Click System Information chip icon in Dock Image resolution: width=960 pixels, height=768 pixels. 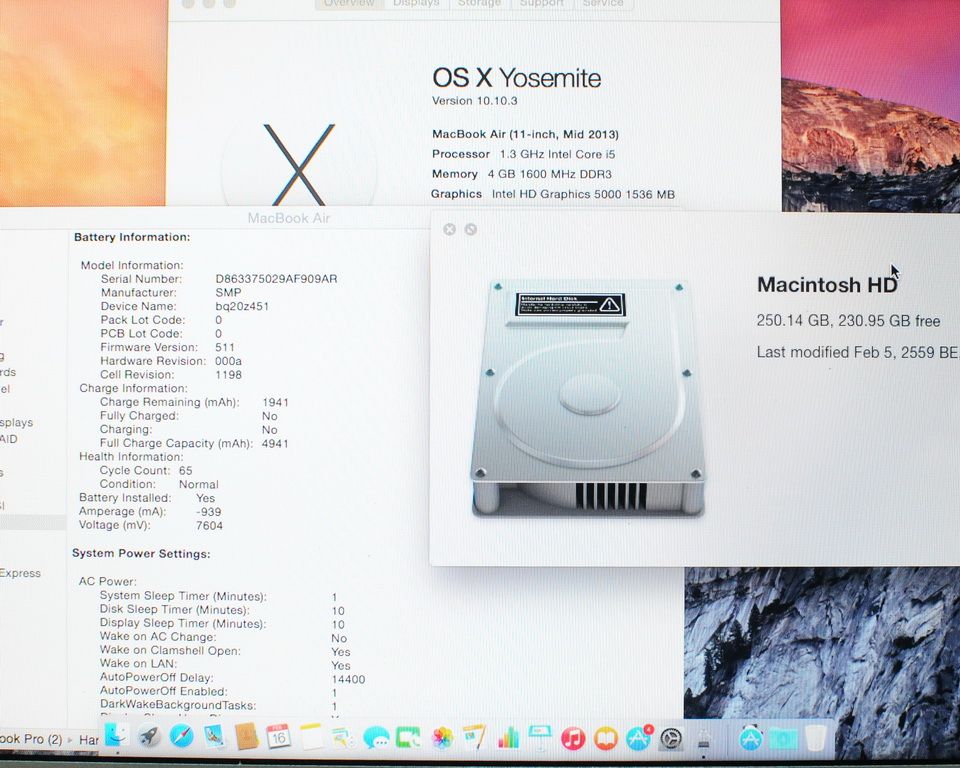[x=703, y=739]
